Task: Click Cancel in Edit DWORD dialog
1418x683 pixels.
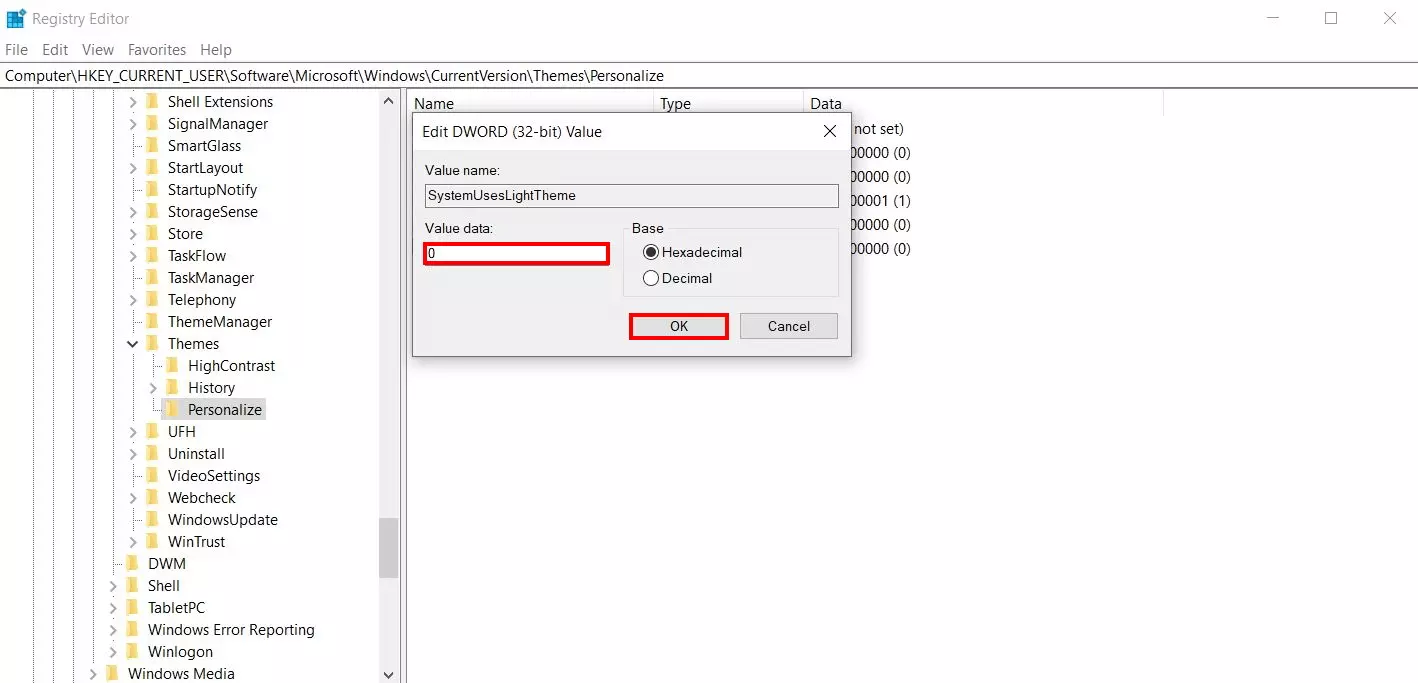Action: pos(789,326)
